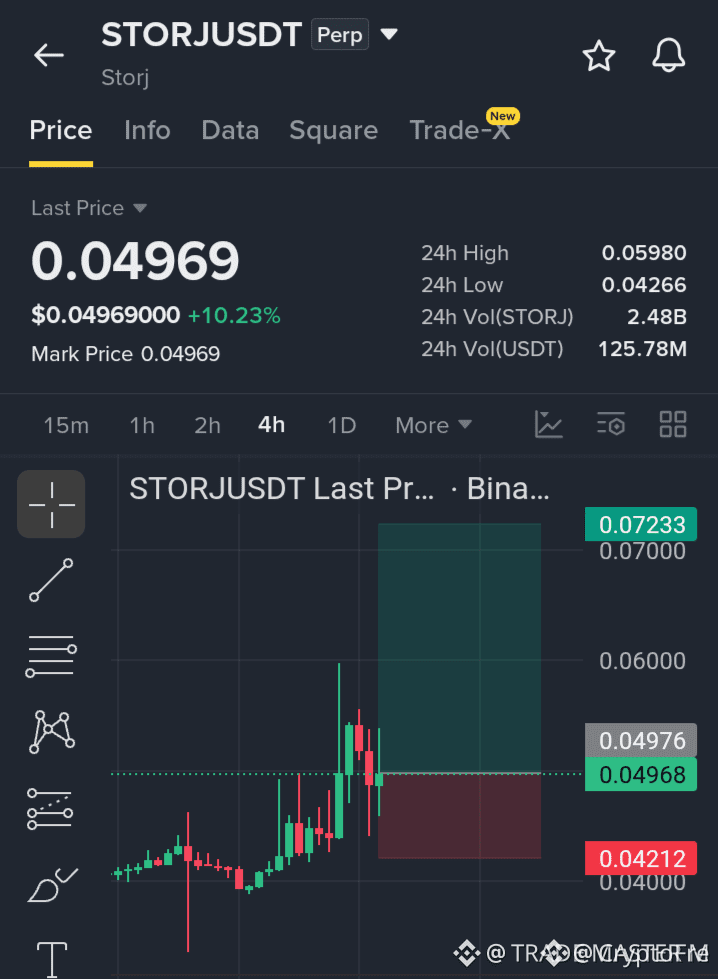The height and width of the screenshot is (979, 718).
Task: Expand the More timeframes dropdown
Action: 433,425
